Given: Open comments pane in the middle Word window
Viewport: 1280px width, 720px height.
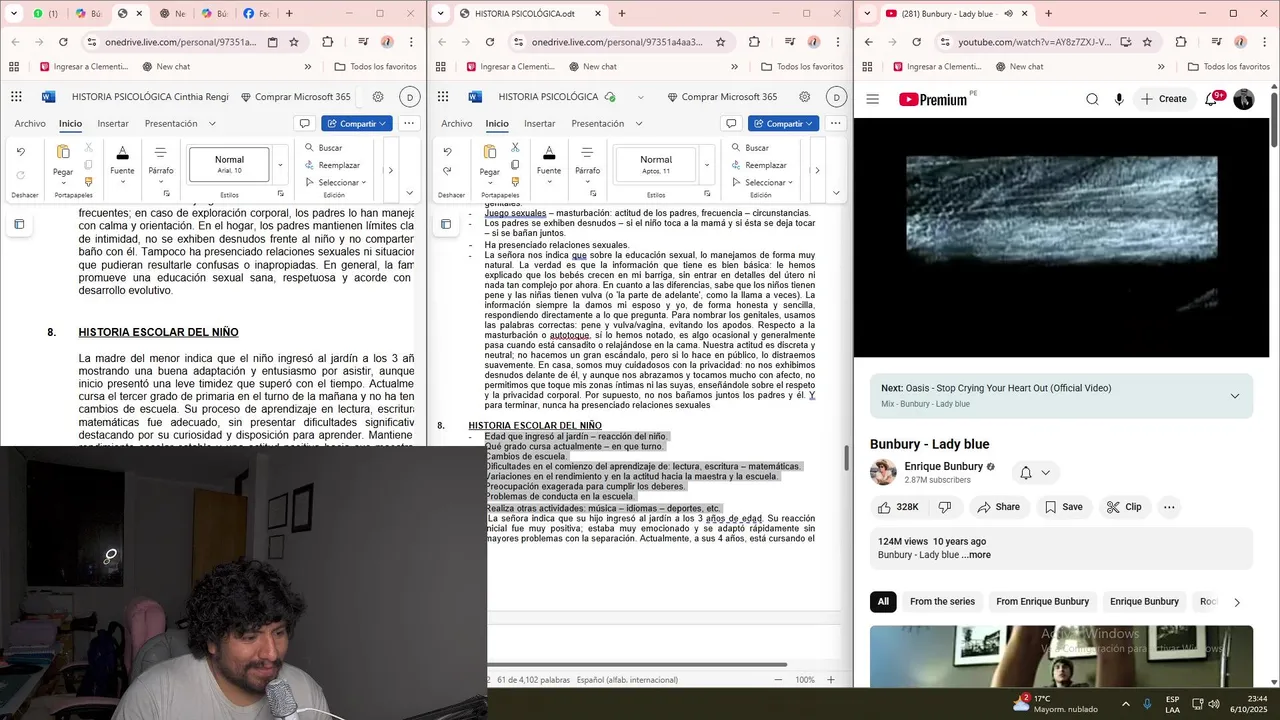Looking at the screenshot, I should click(x=731, y=123).
